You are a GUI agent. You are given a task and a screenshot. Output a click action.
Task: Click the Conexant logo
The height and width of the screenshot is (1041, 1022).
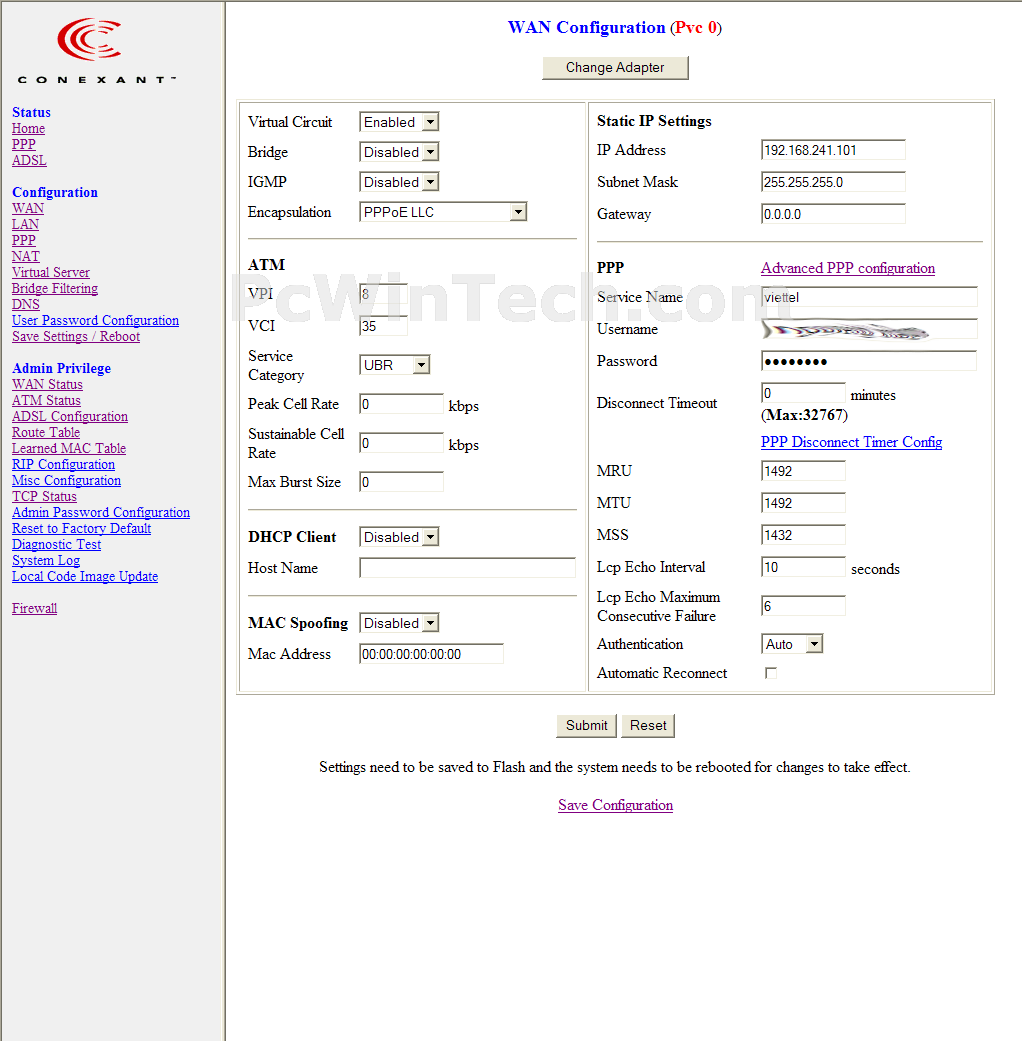point(97,50)
